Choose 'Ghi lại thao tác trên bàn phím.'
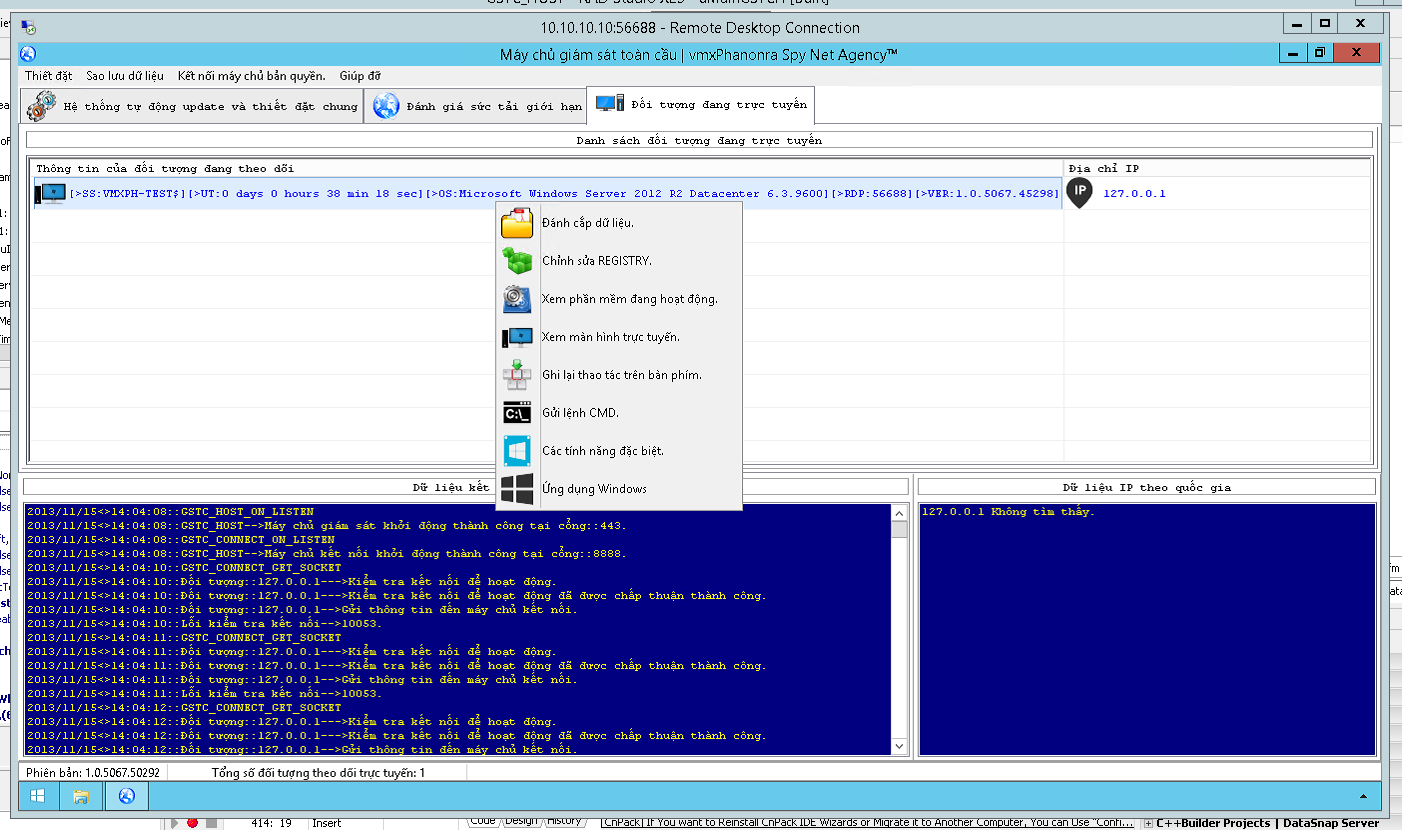1402x830 pixels. pos(619,375)
